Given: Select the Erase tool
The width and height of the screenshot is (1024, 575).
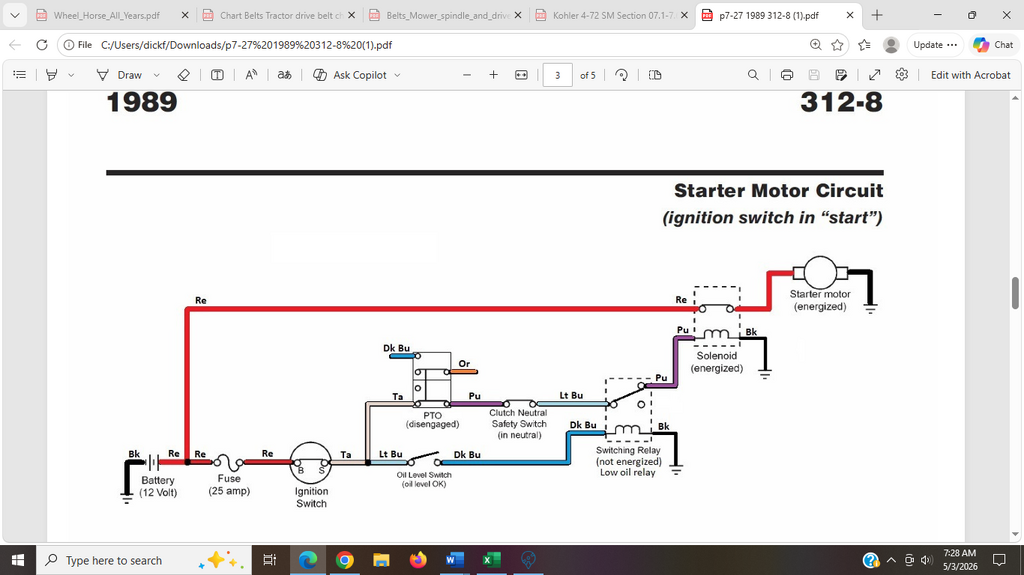Looking at the screenshot, I should [x=184, y=75].
